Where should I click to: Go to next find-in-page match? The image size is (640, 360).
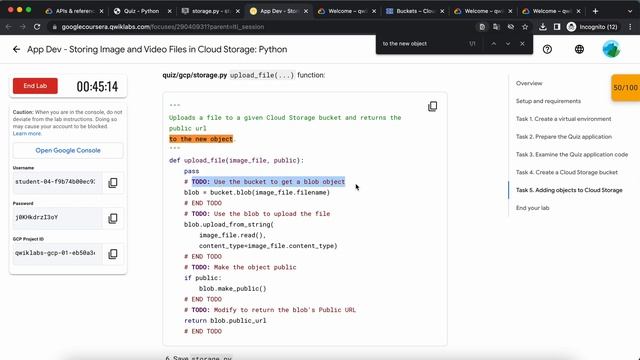pos(508,44)
